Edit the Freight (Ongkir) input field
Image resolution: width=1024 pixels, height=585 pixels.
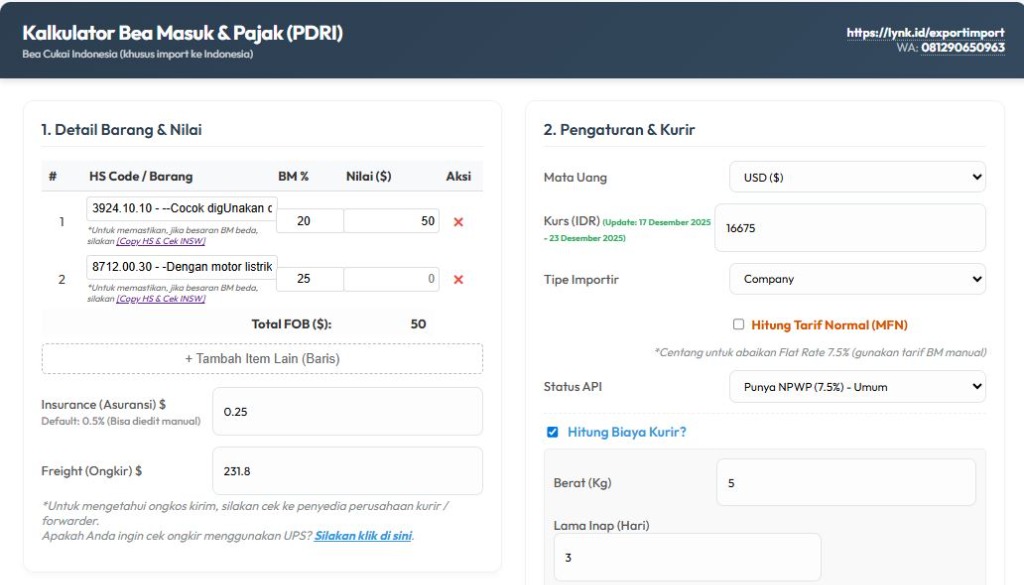(x=347, y=471)
